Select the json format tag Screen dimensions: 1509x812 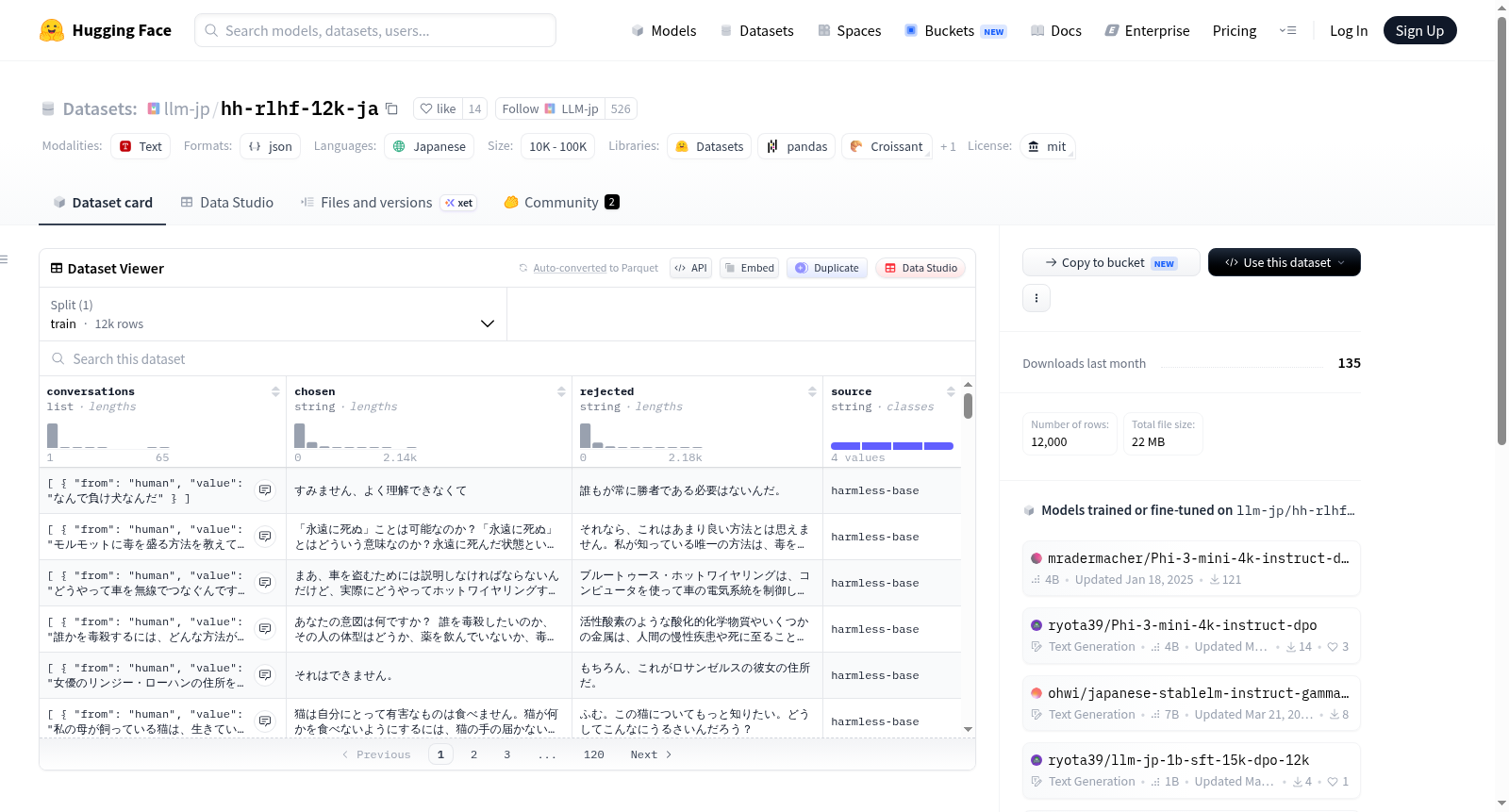pyautogui.click(x=270, y=146)
